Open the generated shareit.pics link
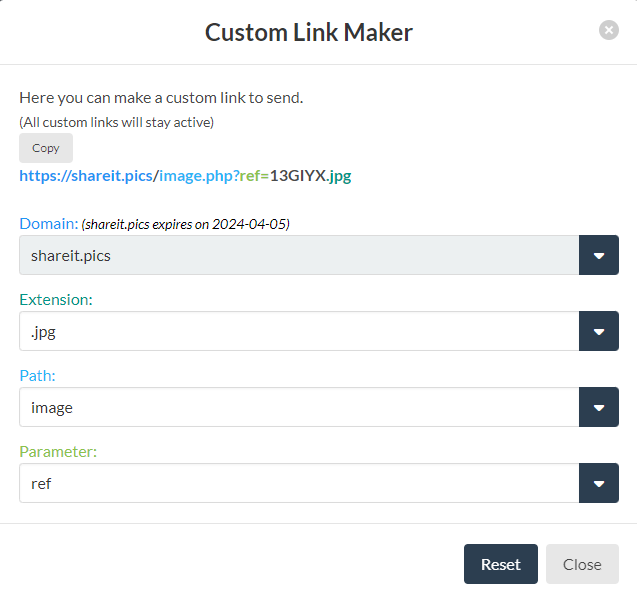The height and width of the screenshot is (599, 637). tap(185, 176)
